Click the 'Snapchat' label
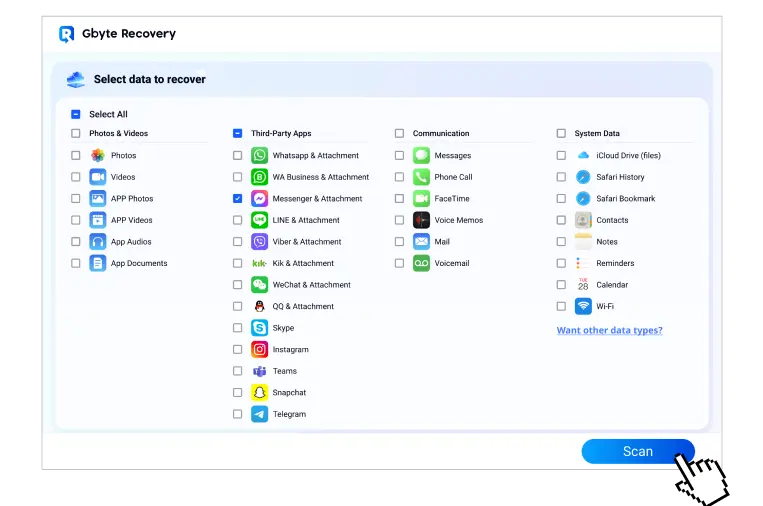Image resolution: width=763 pixels, height=506 pixels. coord(289,392)
